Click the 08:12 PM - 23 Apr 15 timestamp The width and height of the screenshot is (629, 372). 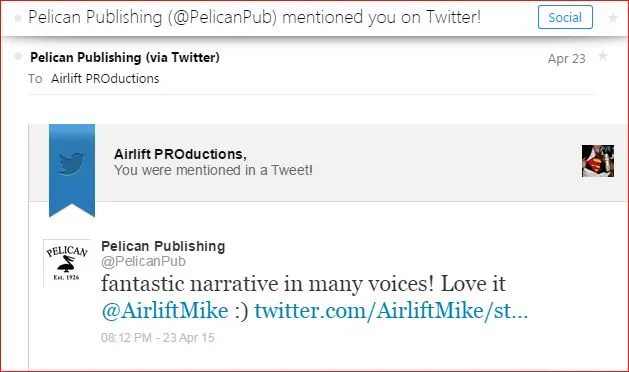[x=158, y=337]
